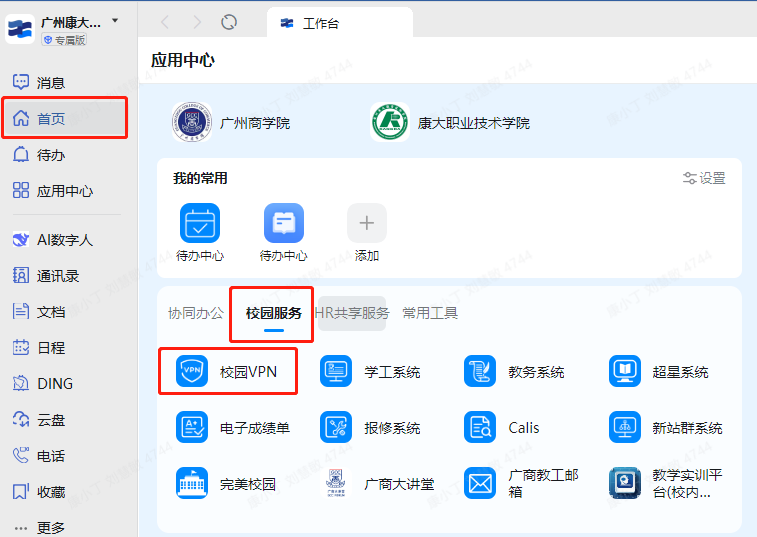This screenshot has height=537, width=757.
Task: Switch to 协同办公 tab
Action: point(196,313)
